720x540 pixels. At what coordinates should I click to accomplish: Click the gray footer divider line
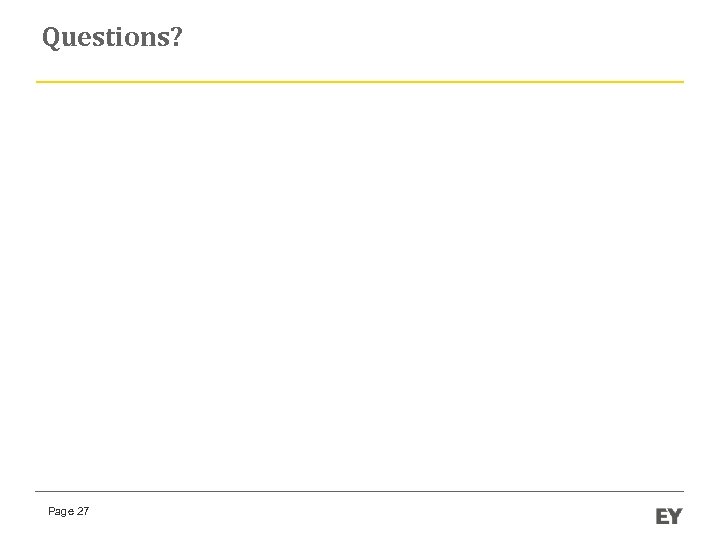360,491
